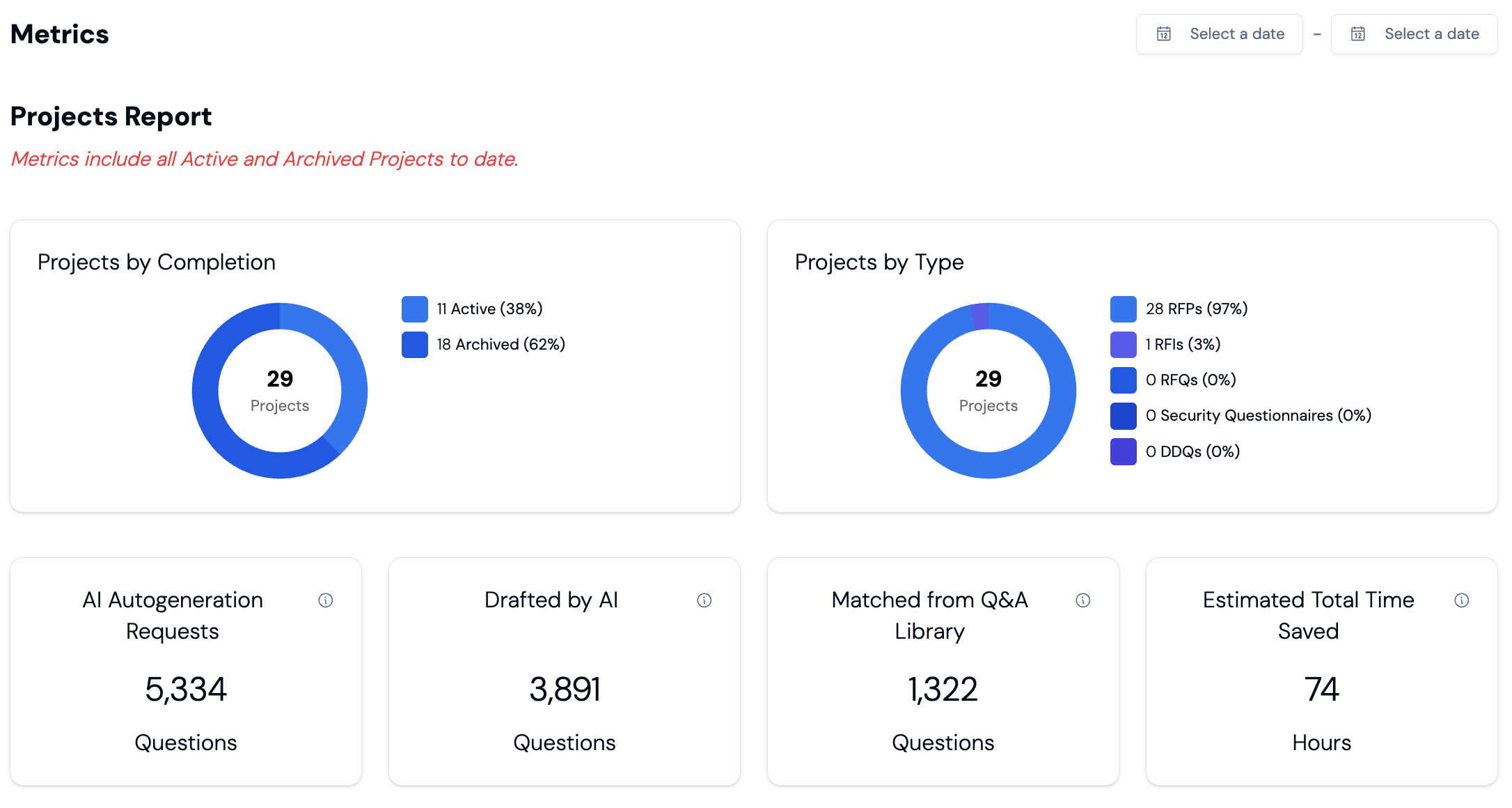1512x808 pixels.
Task: Click the Security Questionnaires legend swatch
Action: [x=1124, y=416]
